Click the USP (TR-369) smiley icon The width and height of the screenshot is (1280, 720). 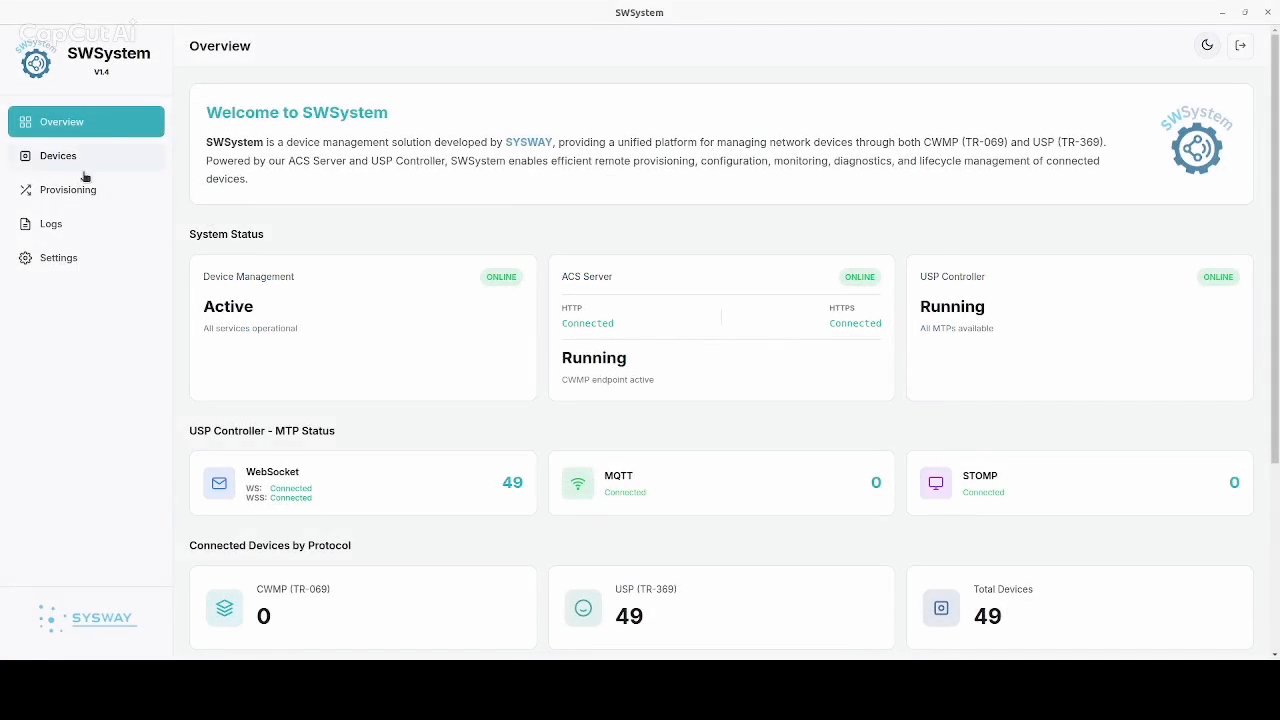(583, 608)
